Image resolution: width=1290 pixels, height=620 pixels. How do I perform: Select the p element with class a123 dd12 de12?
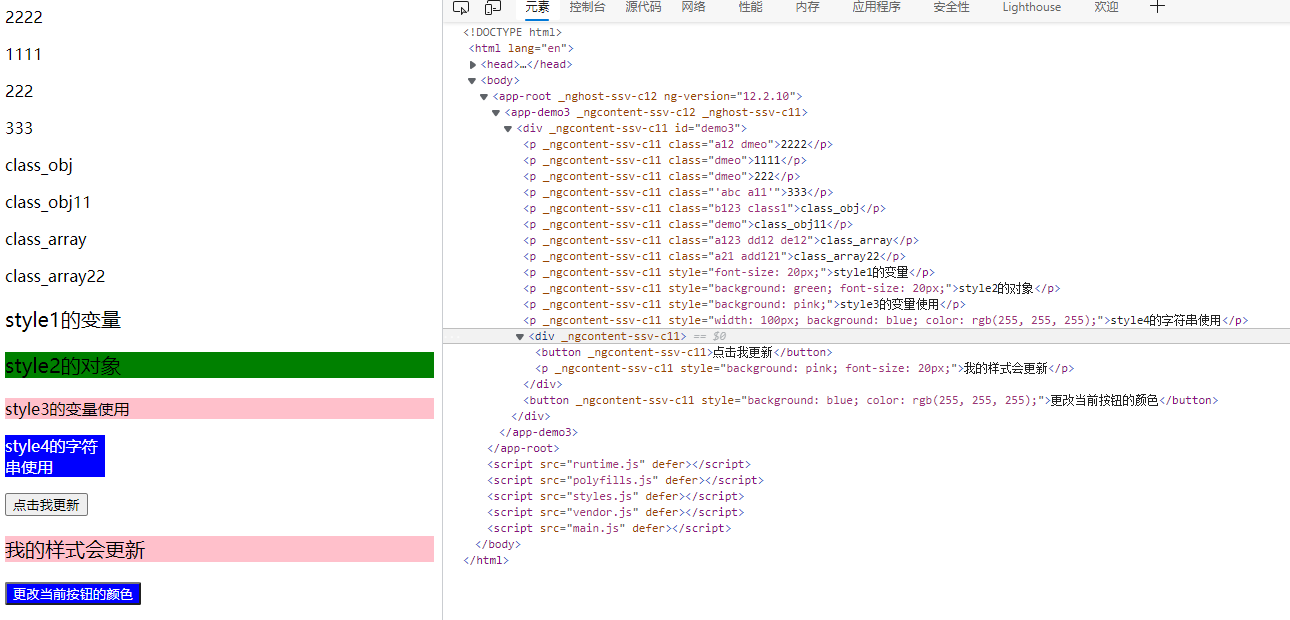tap(721, 240)
